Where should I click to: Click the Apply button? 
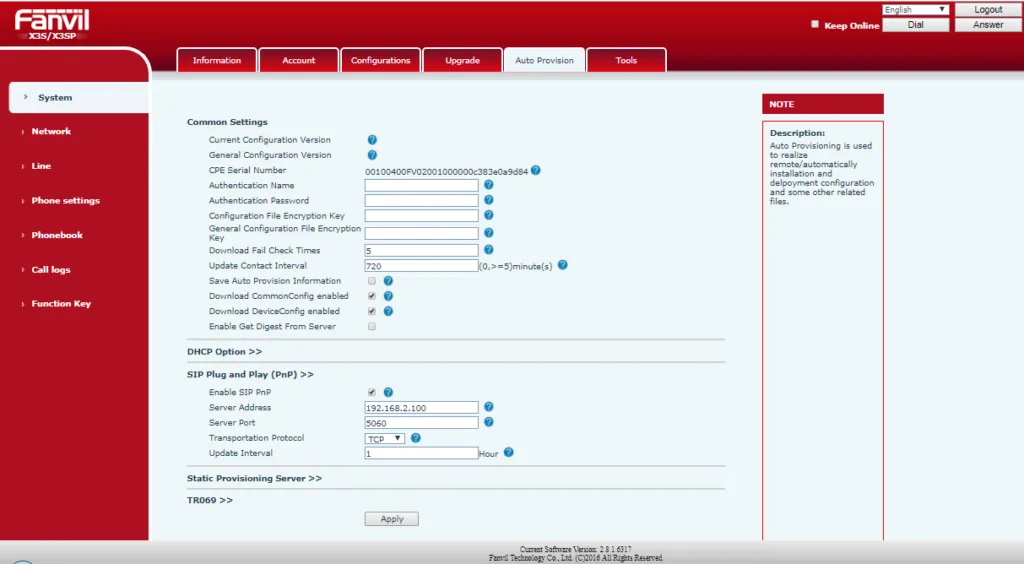391,519
